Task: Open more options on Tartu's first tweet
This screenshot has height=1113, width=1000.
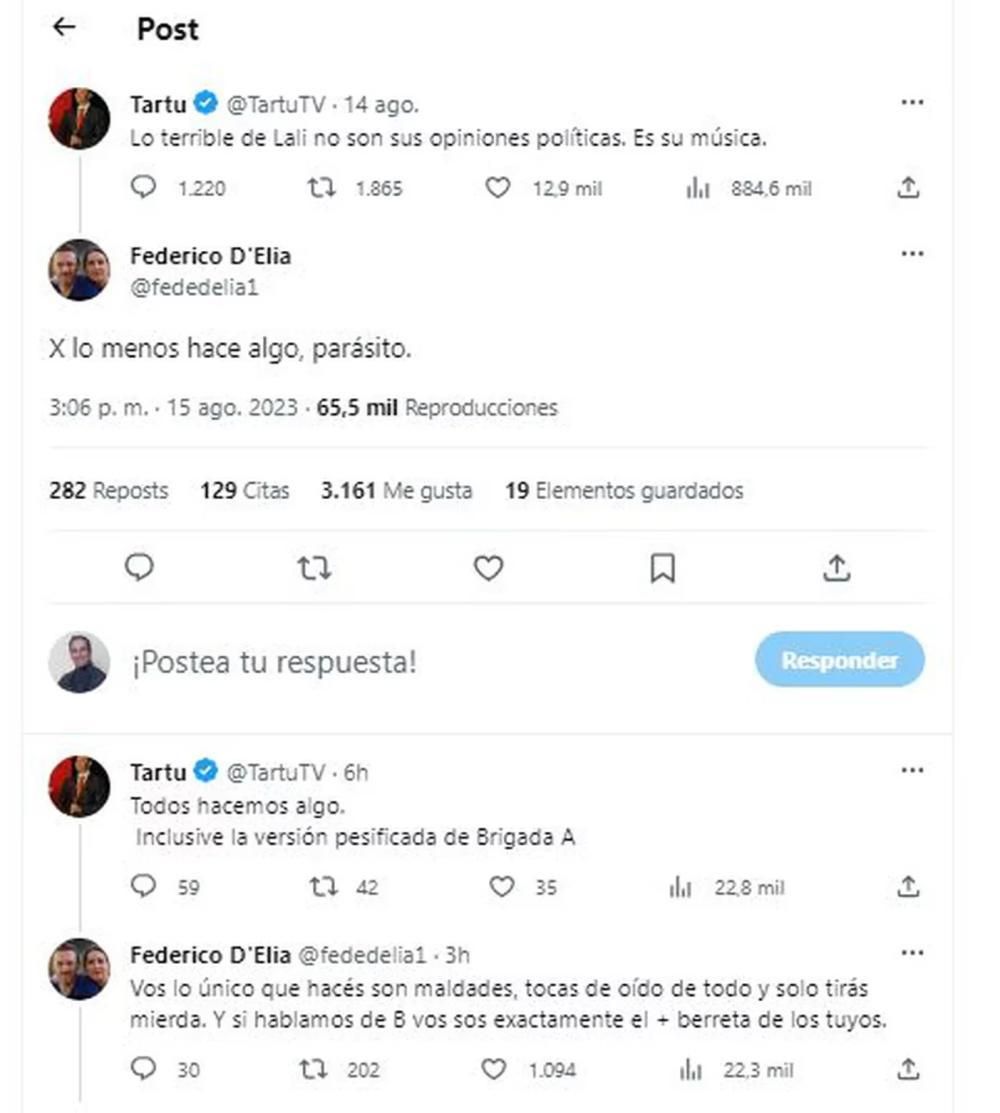Action: [911, 103]
